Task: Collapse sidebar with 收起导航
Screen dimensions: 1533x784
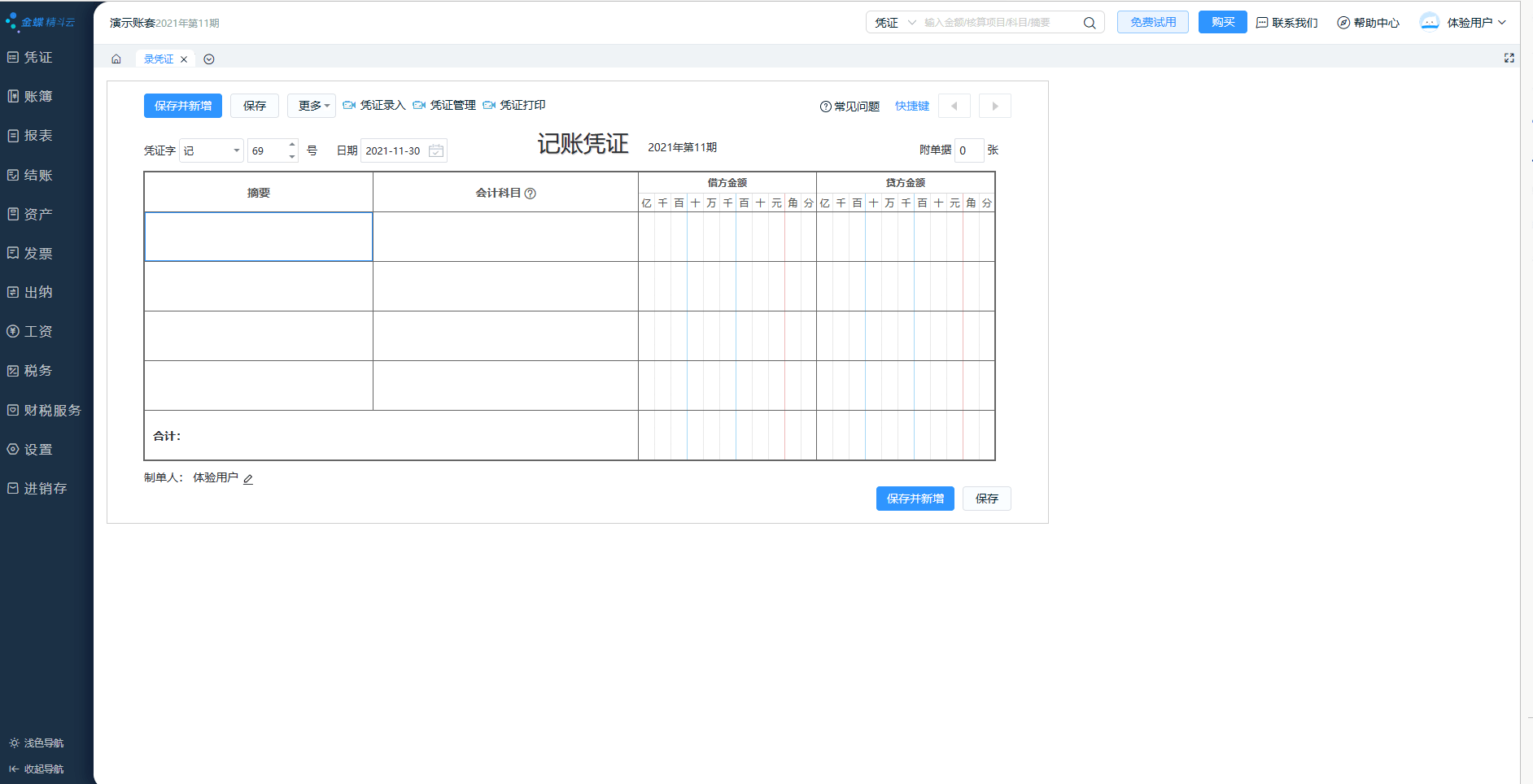Action: (x=37, y=769)
